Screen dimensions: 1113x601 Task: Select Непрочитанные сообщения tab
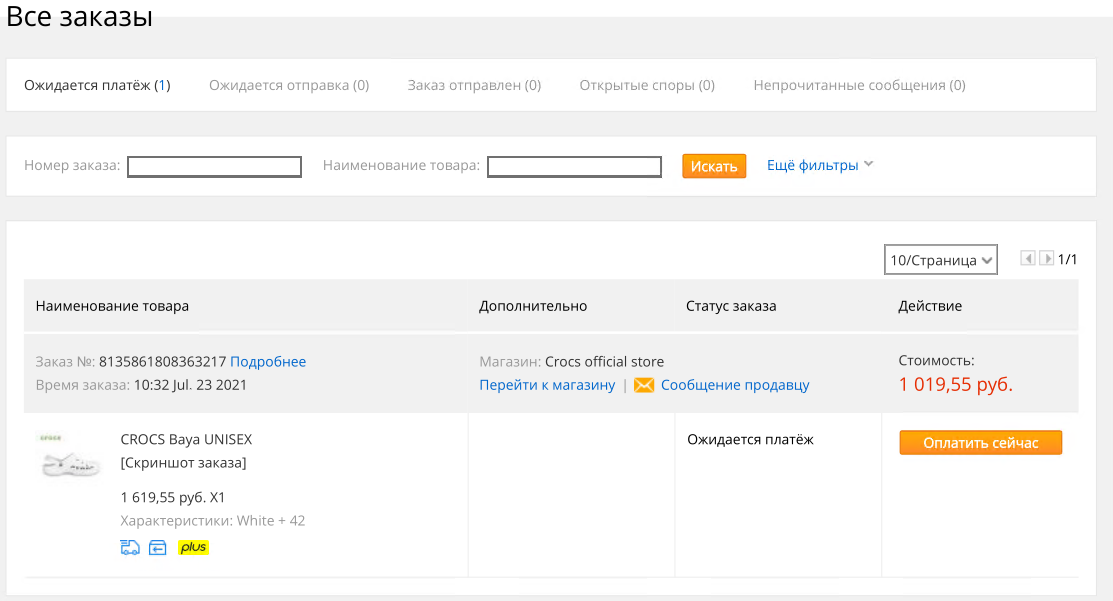(x=860, y=85)
